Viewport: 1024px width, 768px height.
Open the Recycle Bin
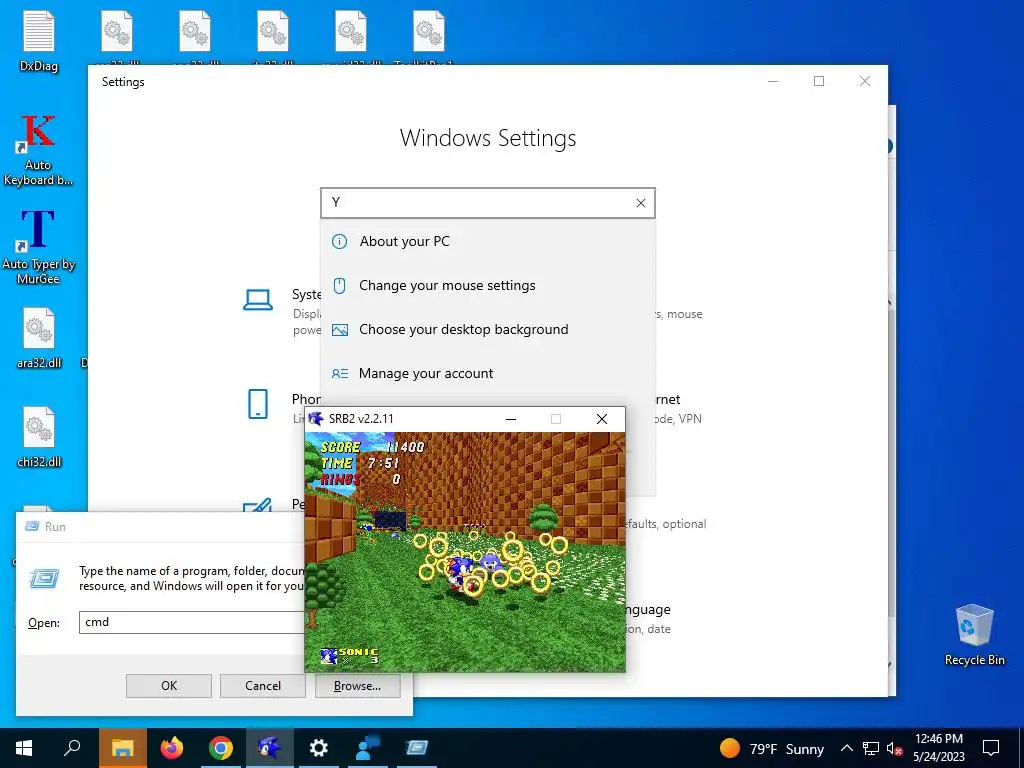coord(974,635)
